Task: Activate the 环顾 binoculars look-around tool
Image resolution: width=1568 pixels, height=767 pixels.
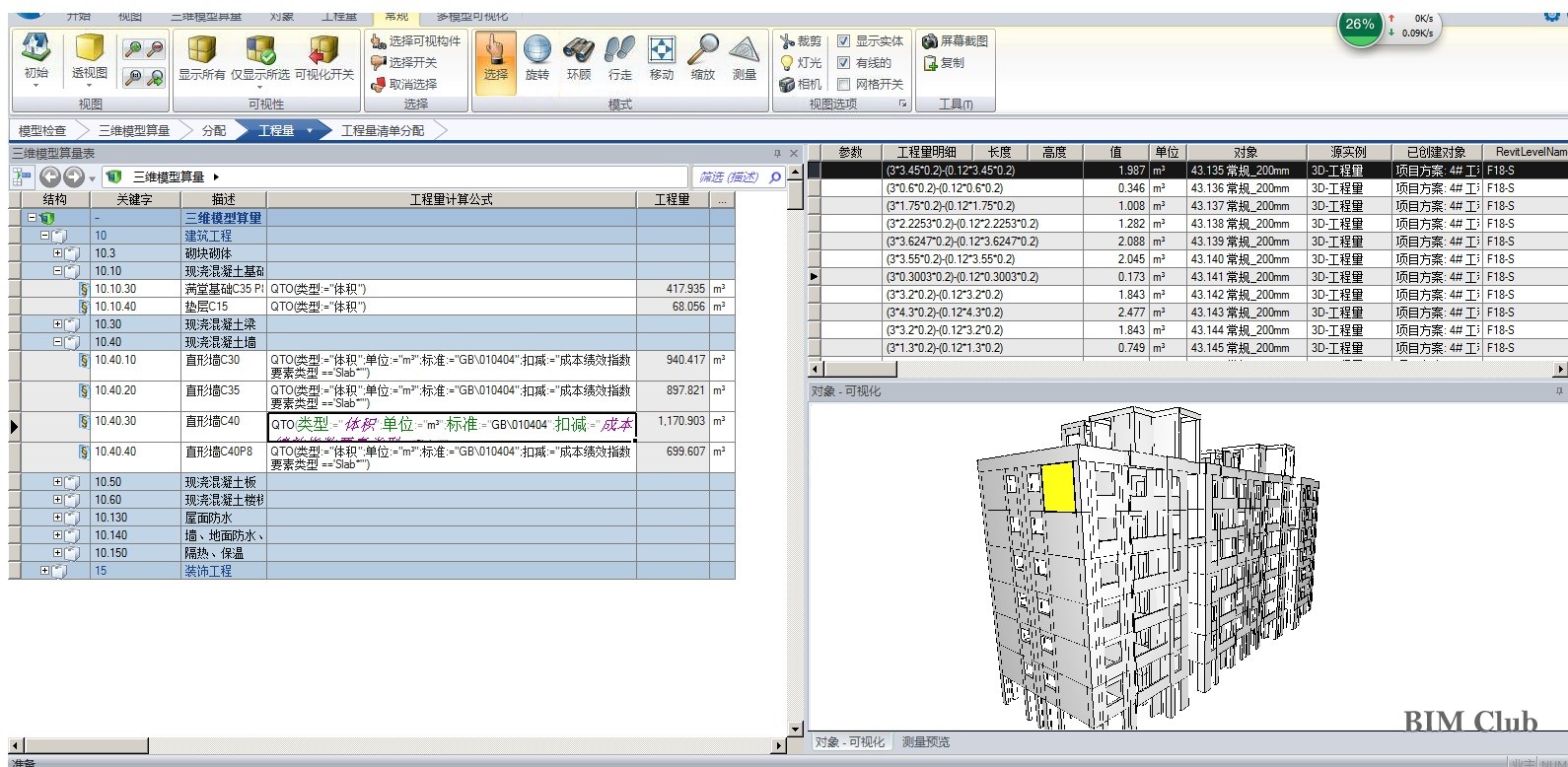Action: tap(579, 58)
